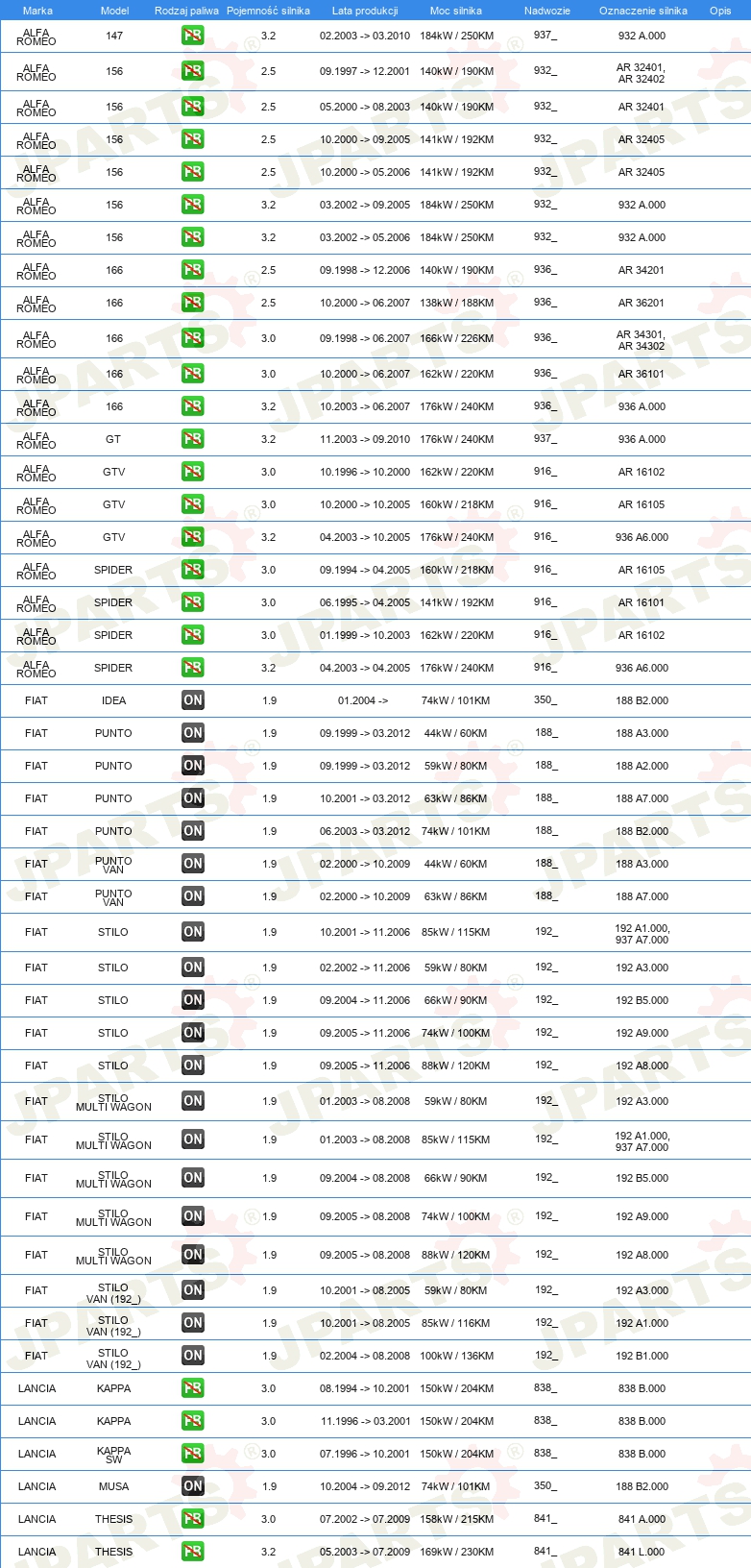This screenshot has height=1568, width=751.
Task: Click the production date '06.1995 -> 04.2005'
Action: (365, 602)
